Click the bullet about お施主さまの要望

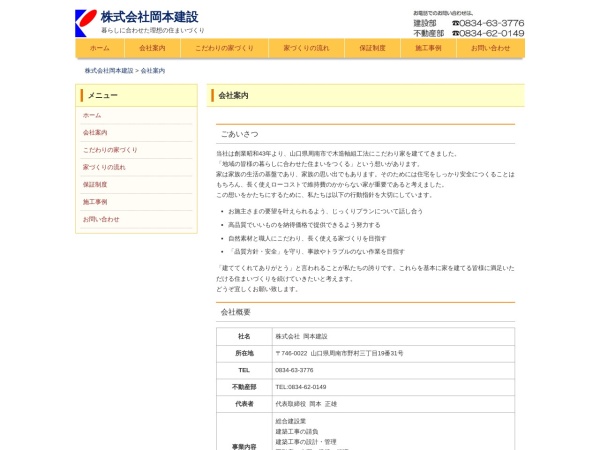[x=326, y=211]
